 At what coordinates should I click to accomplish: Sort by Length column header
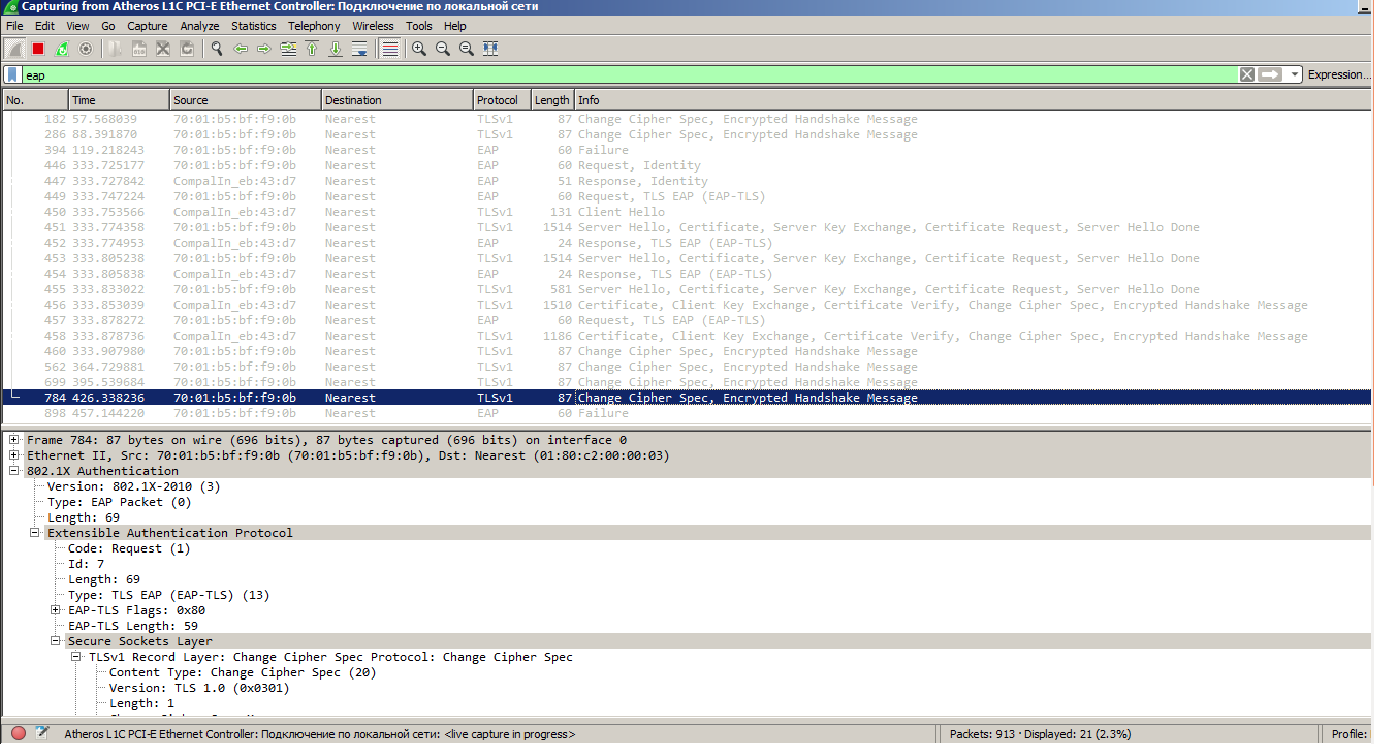tap(552, 100)
